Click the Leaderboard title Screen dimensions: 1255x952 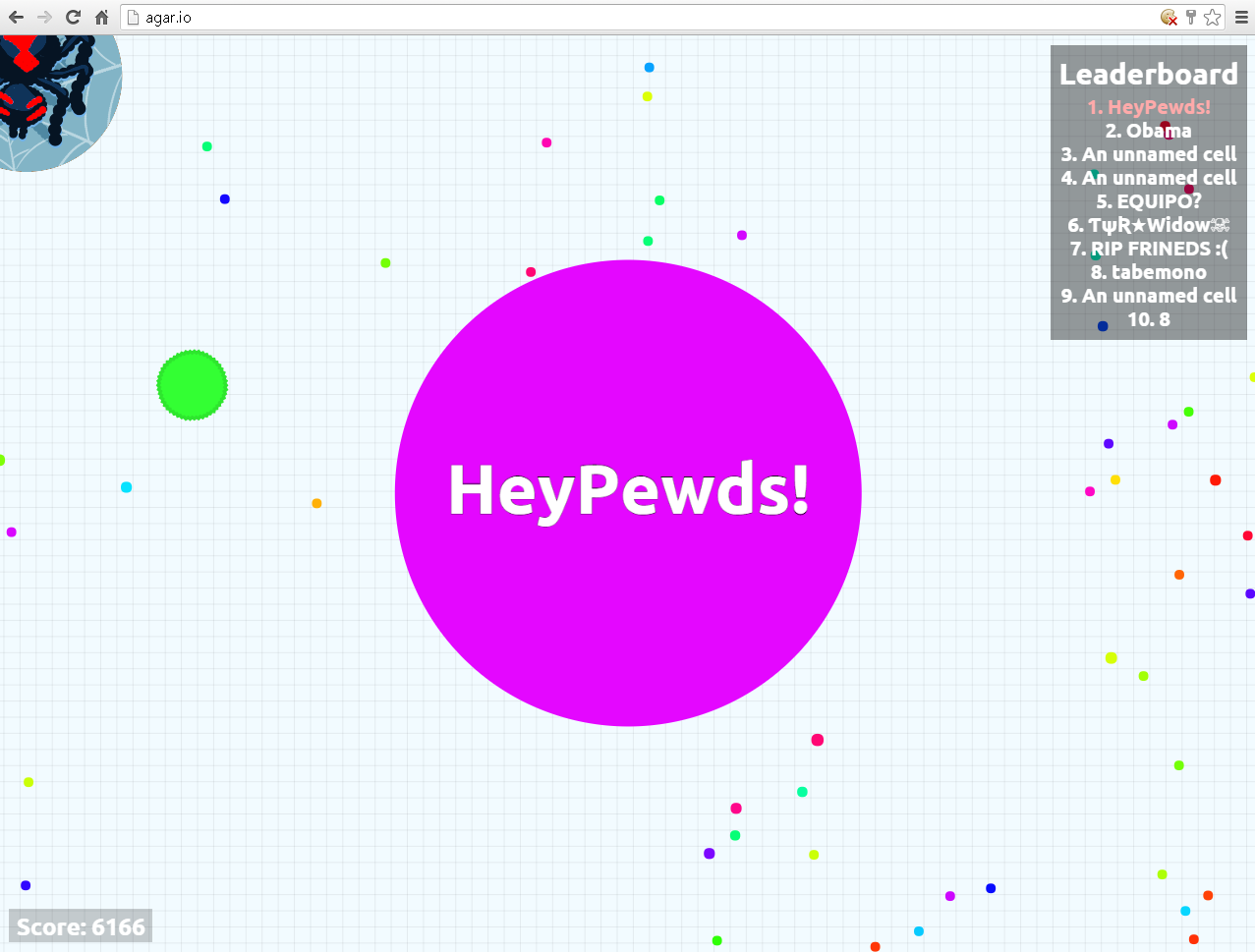point(1148,75)
